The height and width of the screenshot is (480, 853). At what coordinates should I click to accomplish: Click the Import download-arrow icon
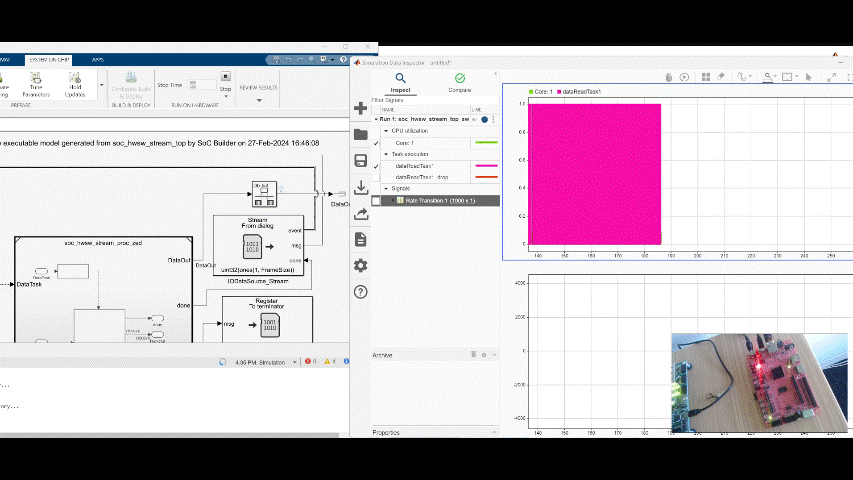[361, 187]
